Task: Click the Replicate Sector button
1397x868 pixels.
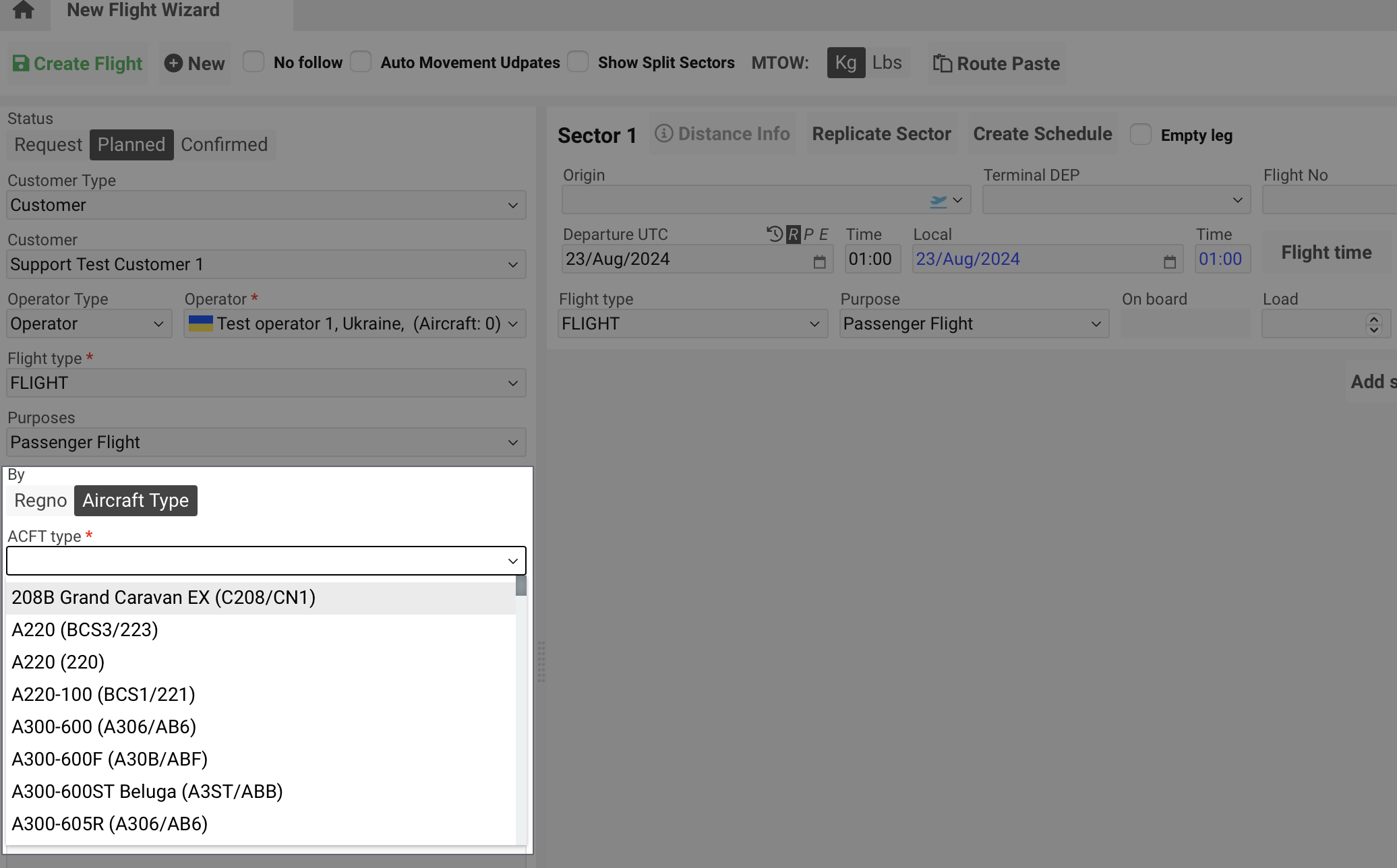Action: (881, 134)
